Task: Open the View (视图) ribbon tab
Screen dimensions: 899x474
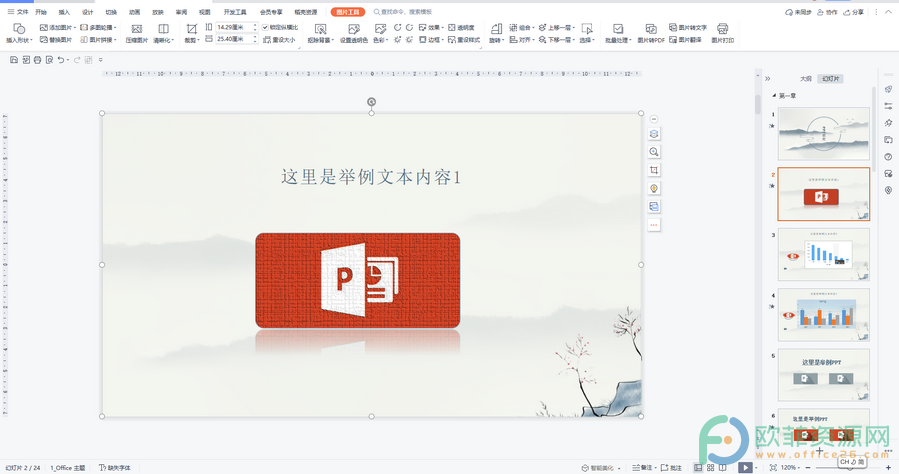Action: (204, 11)
